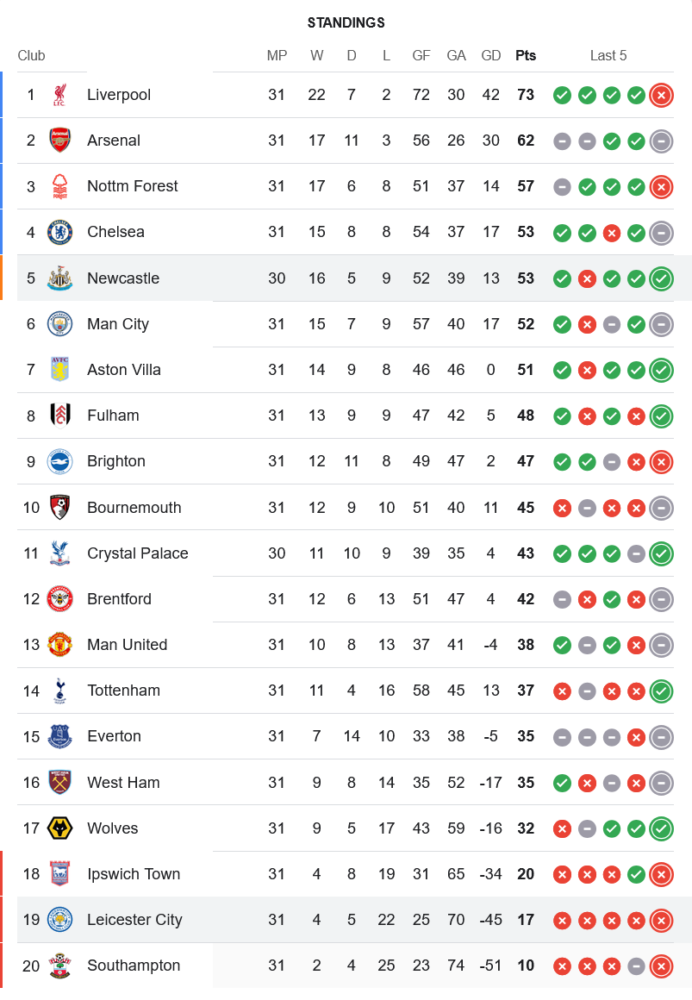Click the MP column header
Screen dimensions: 692x1000
(x=277, y=56)
